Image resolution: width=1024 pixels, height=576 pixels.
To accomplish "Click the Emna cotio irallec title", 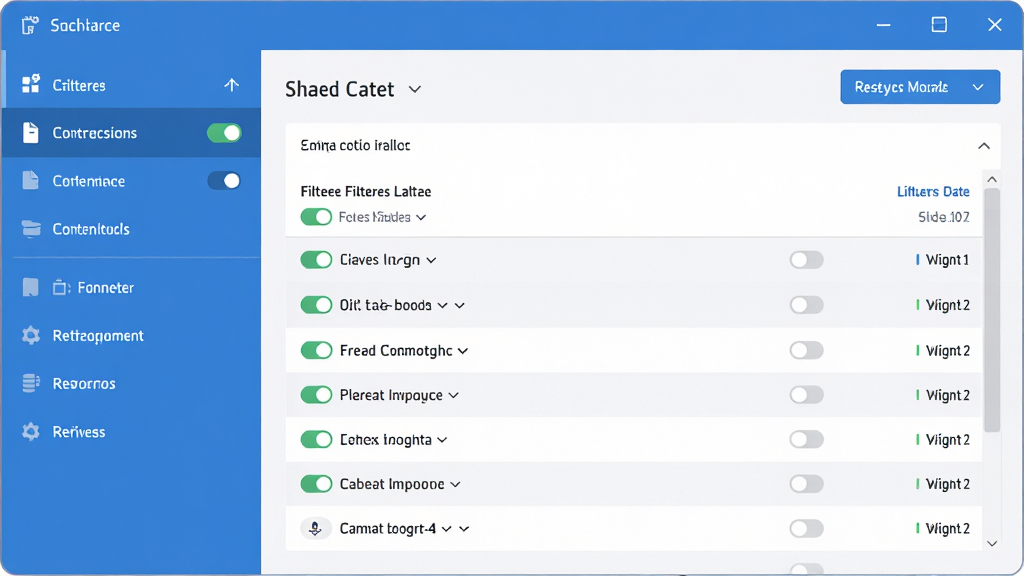I will point(355,145).
